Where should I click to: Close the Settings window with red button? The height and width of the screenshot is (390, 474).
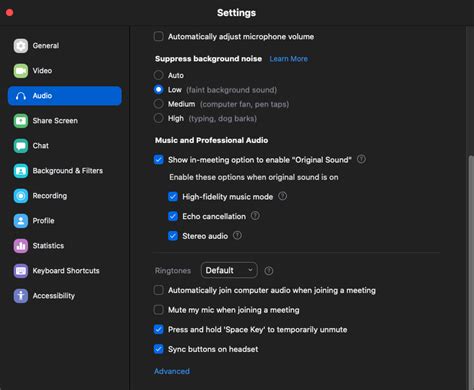pos(10,13)
